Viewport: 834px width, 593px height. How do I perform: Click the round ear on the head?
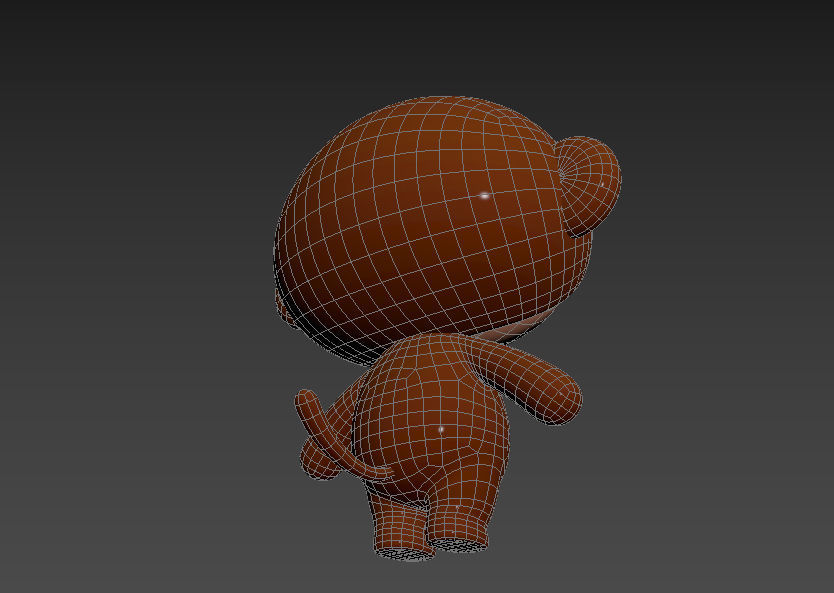tap(589, 186)
